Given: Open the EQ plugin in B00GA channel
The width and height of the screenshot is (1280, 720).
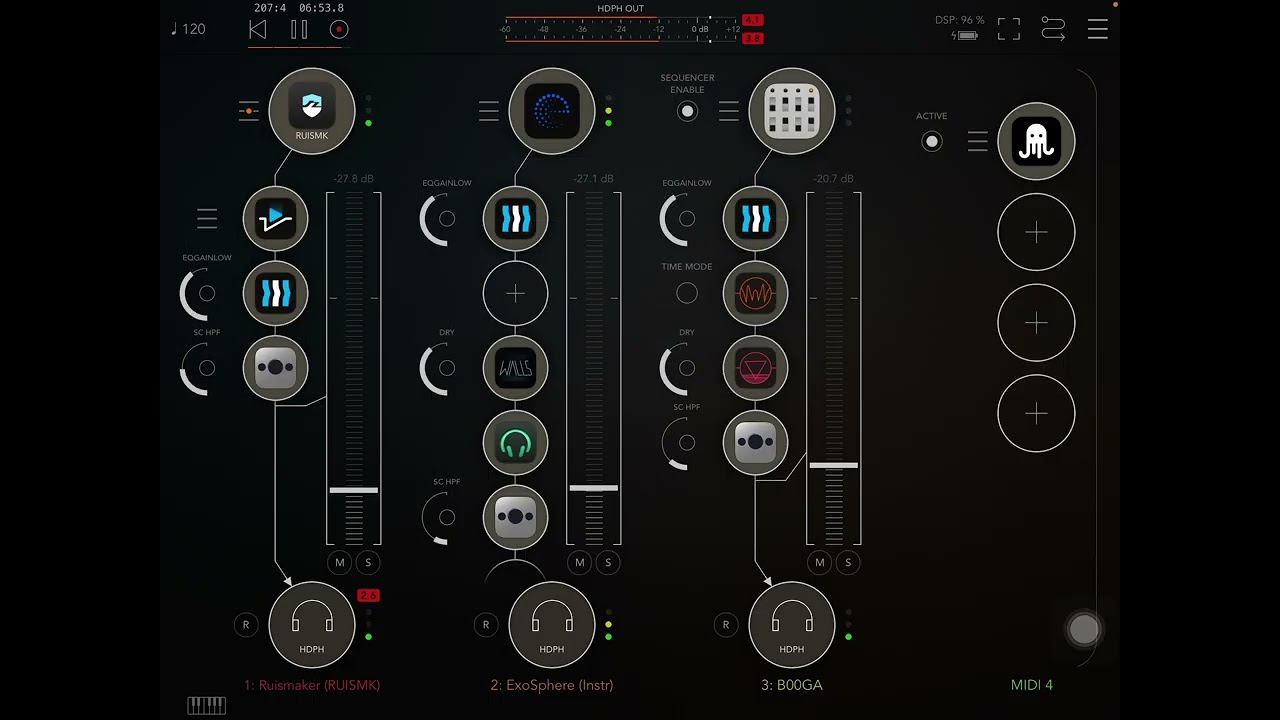Looking at the screenshot, I should 756,218.
